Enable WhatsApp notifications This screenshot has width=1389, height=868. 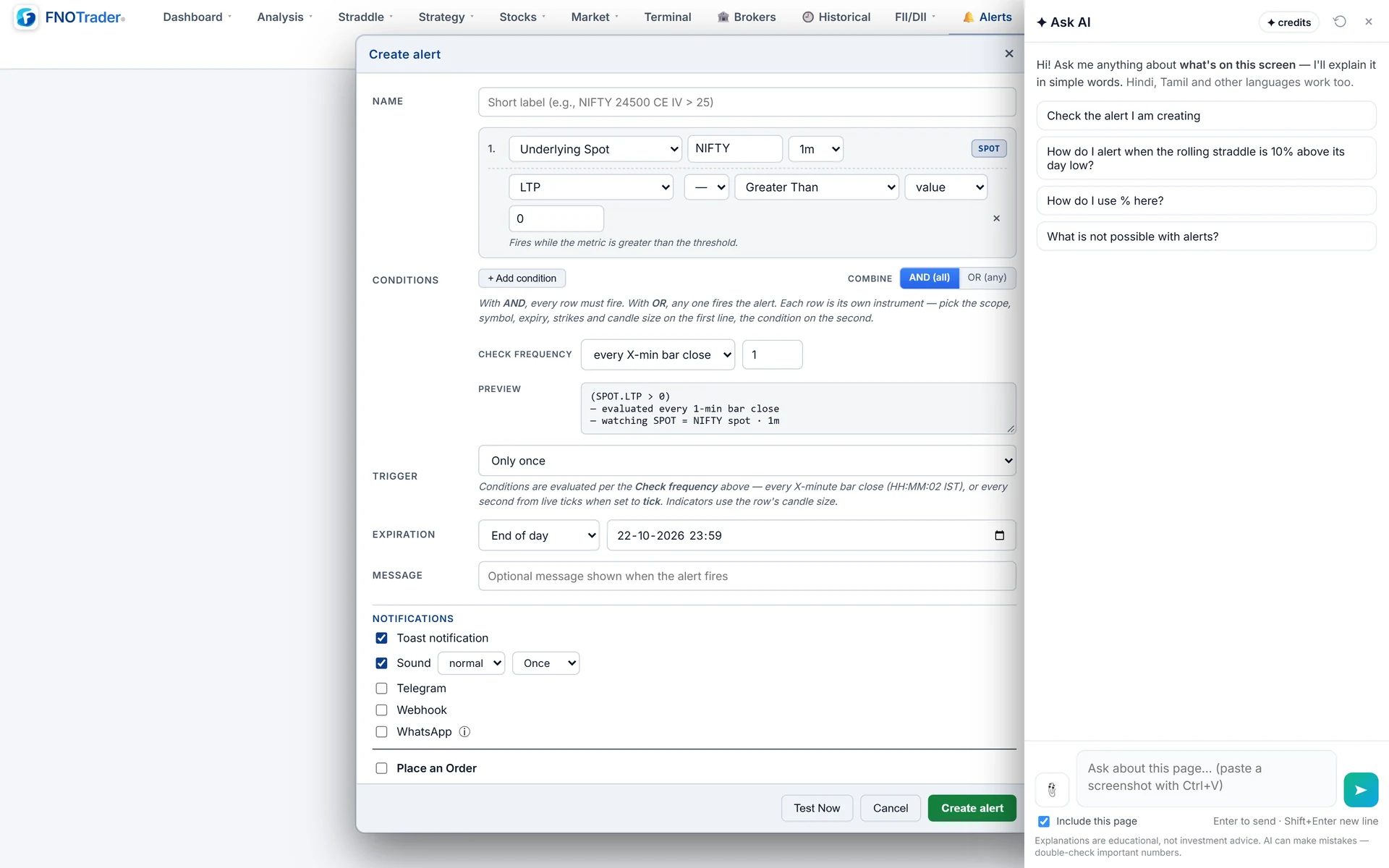[381, 732]
